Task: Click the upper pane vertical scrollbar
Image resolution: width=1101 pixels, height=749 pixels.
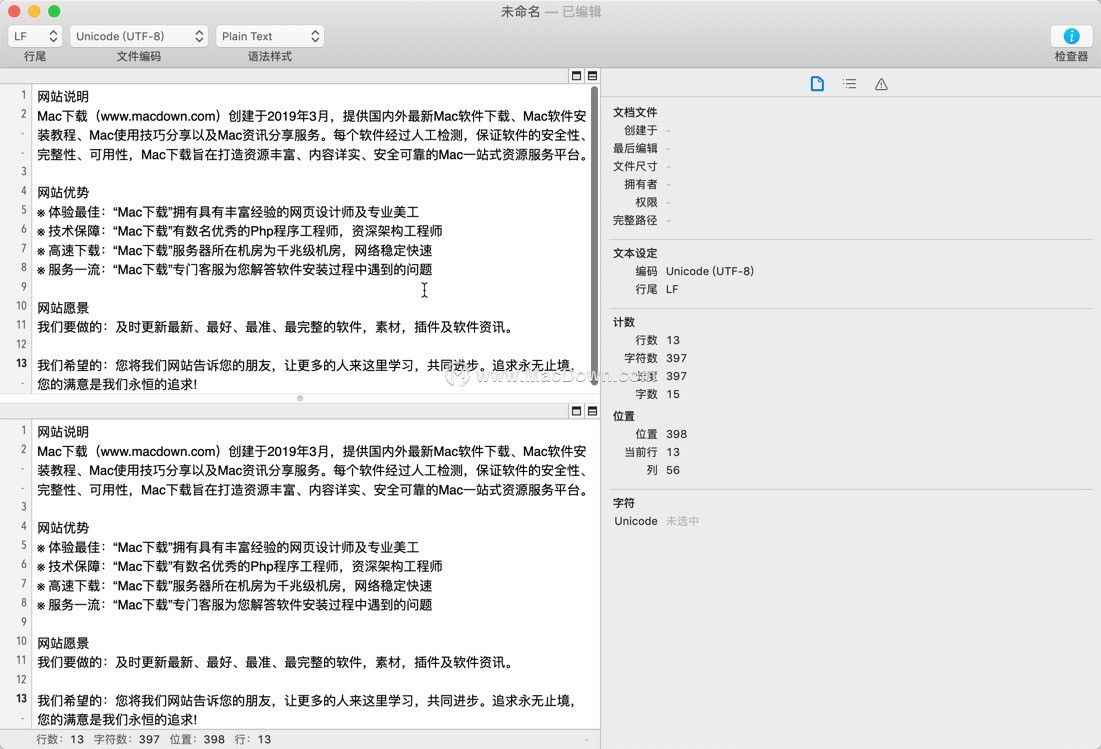Action: point(595,235)
